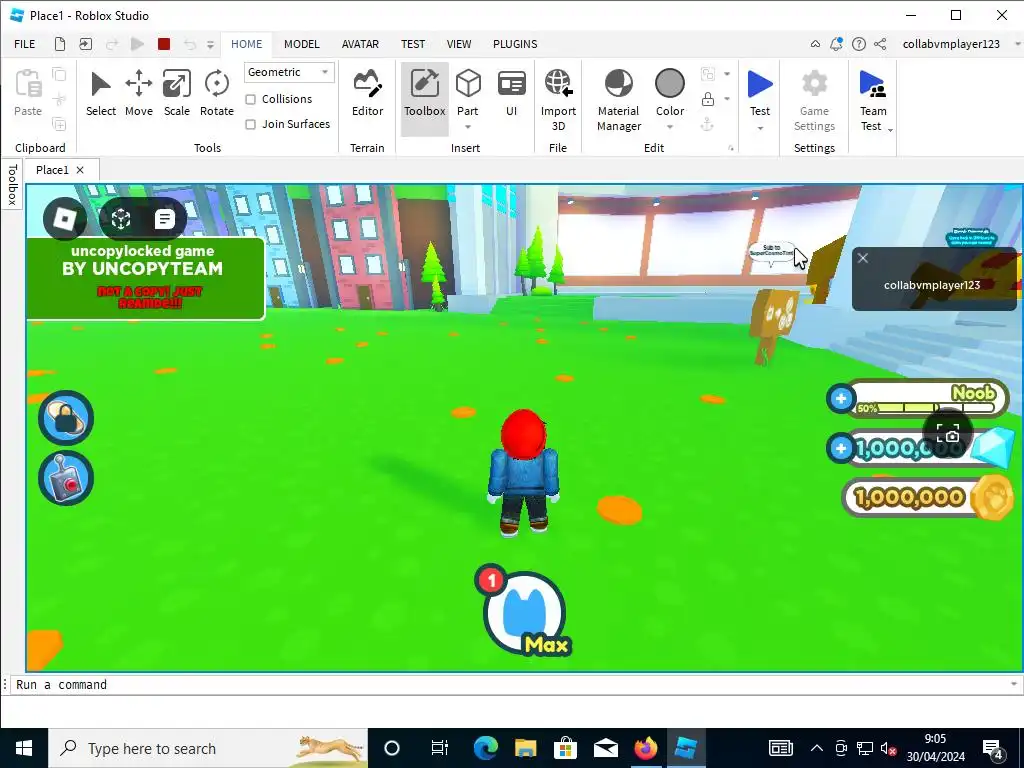The height and width of the screenshot is (768, 1024).
Task: Open Material Manager
Action: [618, 100]
